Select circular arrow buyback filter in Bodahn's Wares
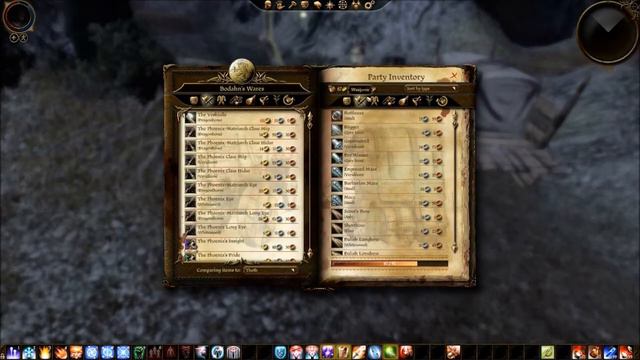Image resolution: width=640 pixels, height=360 pixels. tap(289, 100)
